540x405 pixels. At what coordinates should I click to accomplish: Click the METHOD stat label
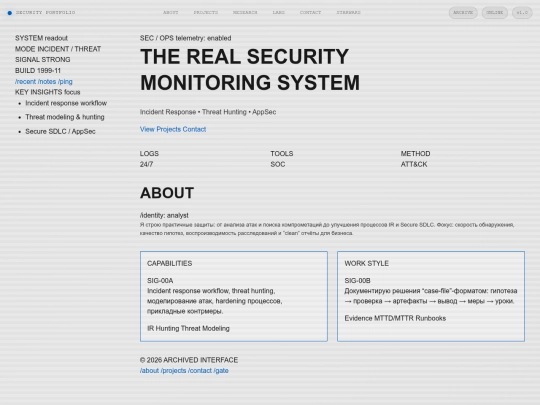(415, 154)
